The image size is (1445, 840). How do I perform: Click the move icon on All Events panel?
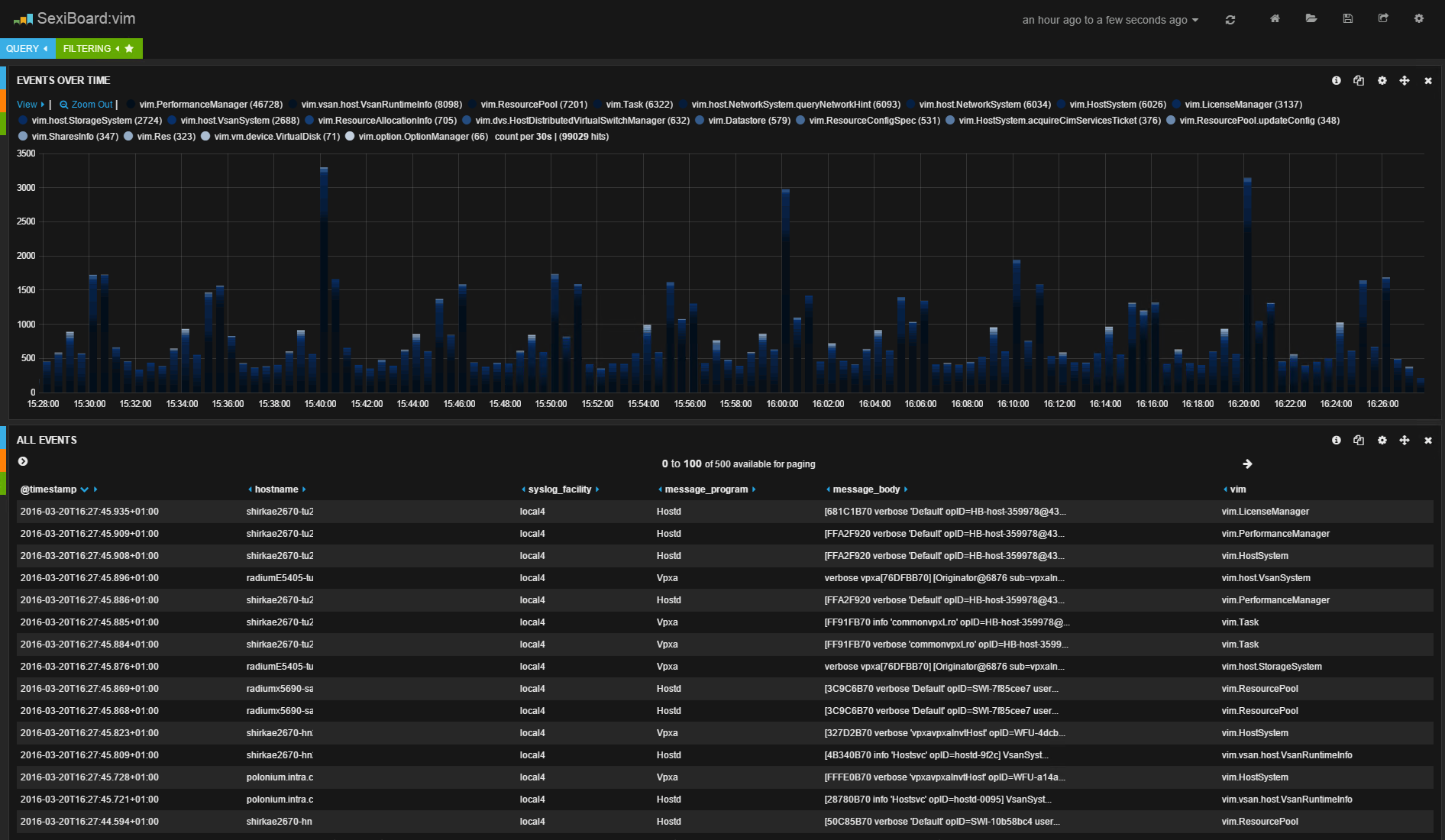[1405, 440]
